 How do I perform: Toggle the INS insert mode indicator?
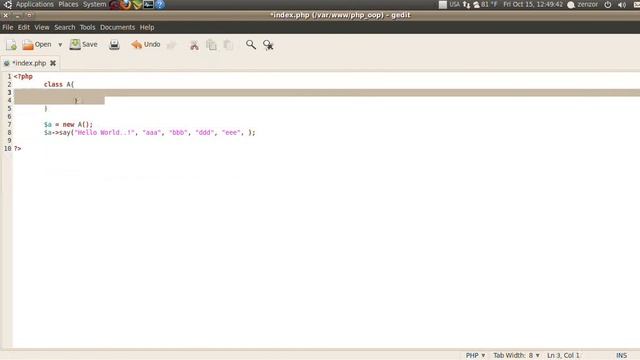[621, 356]
